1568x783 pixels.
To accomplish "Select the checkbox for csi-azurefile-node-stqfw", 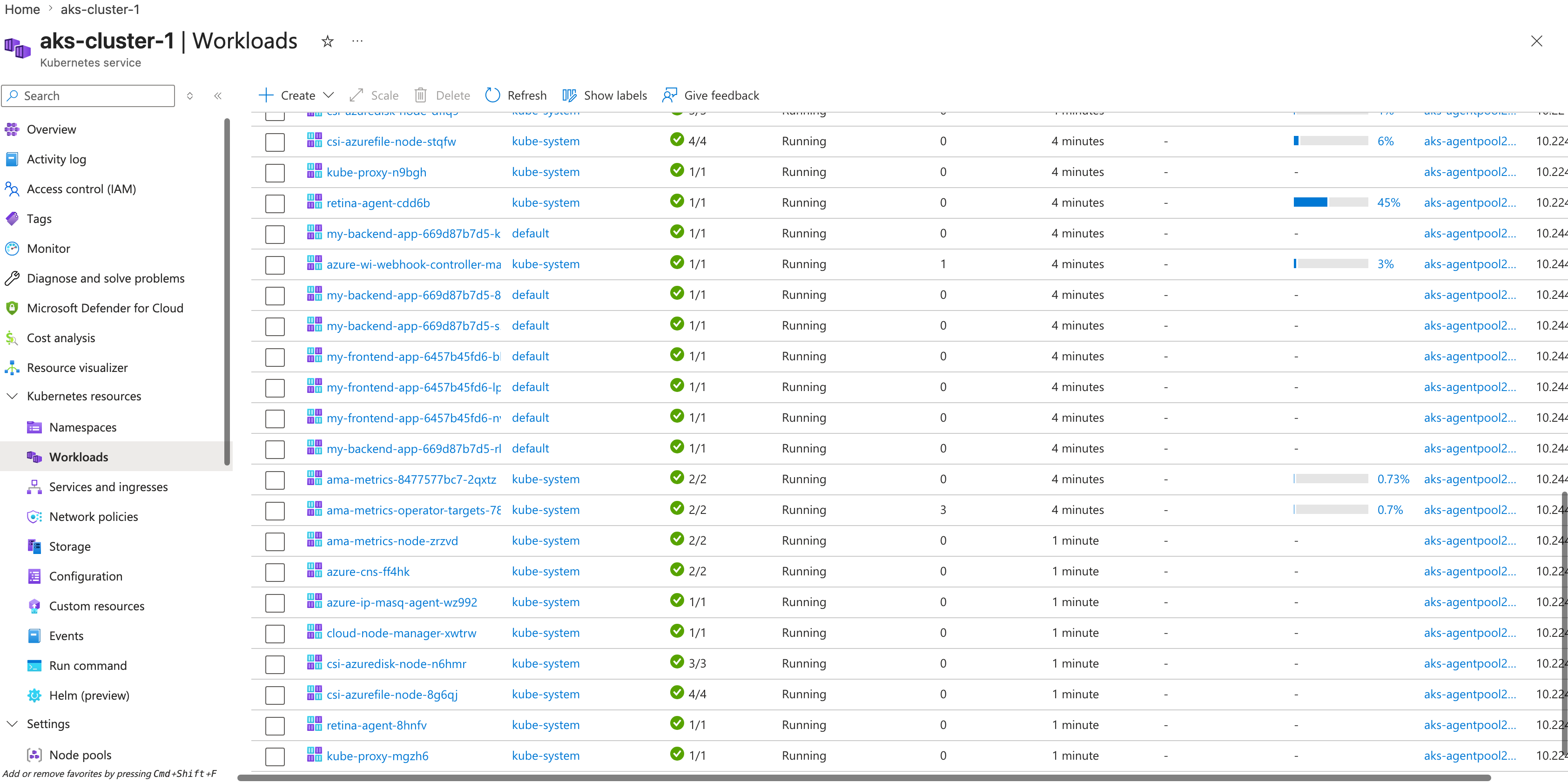I will (275, 142).
